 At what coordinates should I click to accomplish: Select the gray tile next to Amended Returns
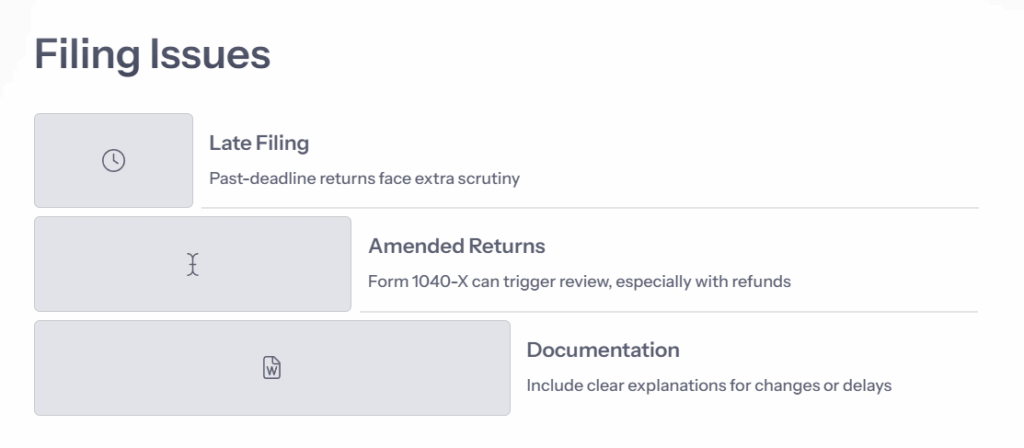point(193,264)
